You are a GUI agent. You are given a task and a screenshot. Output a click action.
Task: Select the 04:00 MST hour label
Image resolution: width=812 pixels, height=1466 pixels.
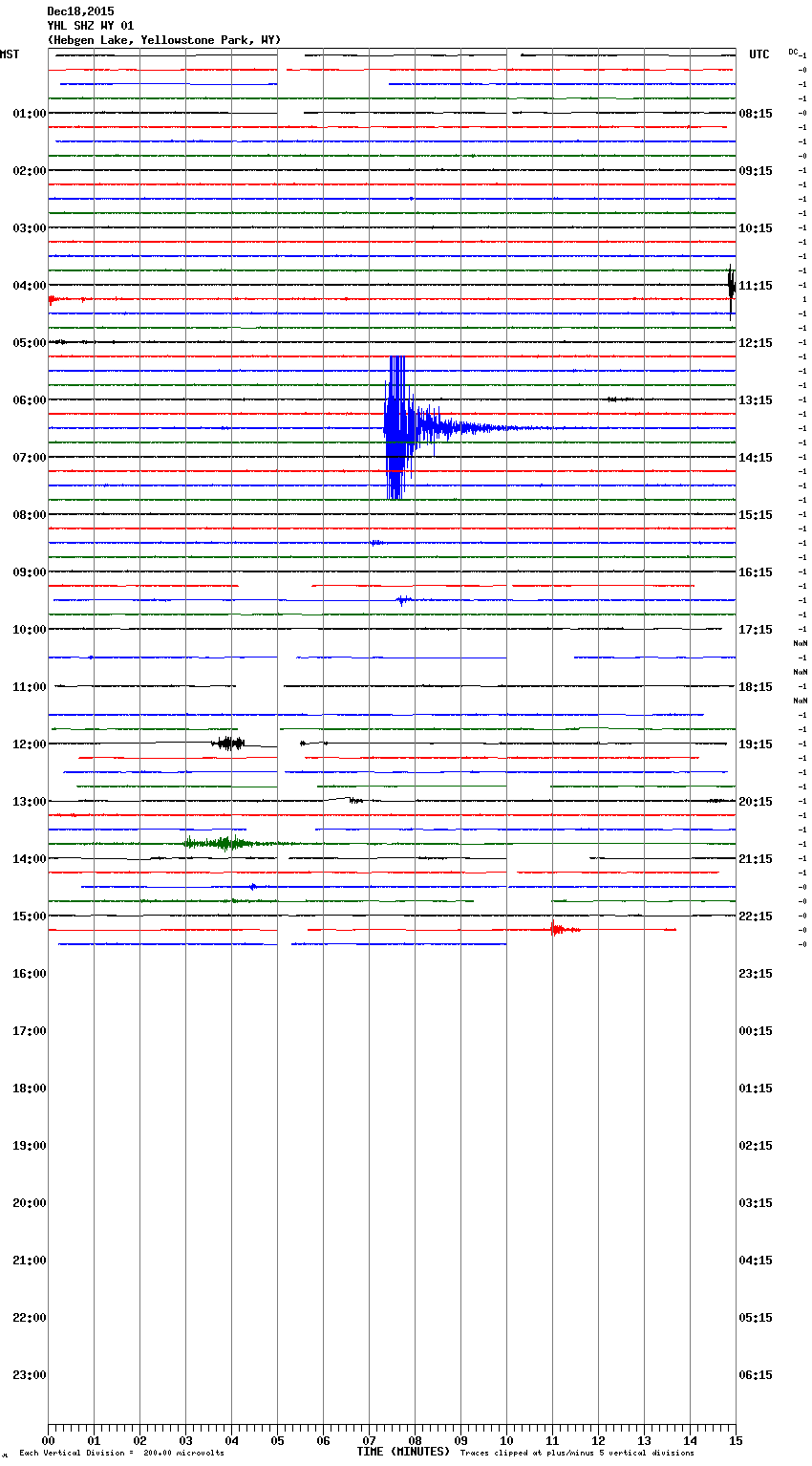(30, 286)
